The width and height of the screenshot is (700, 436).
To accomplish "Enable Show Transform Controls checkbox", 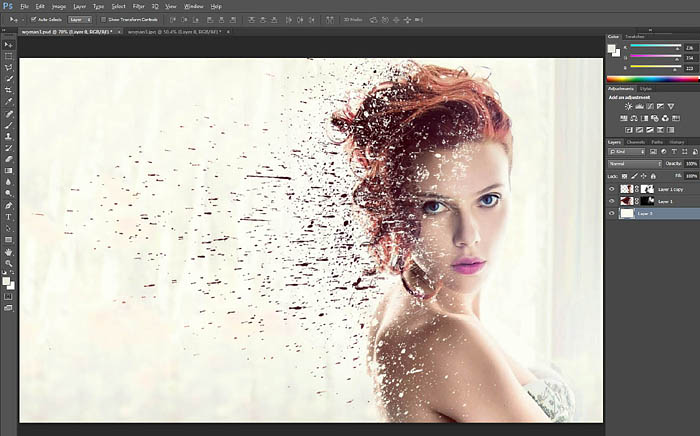I will coord(104,19).
